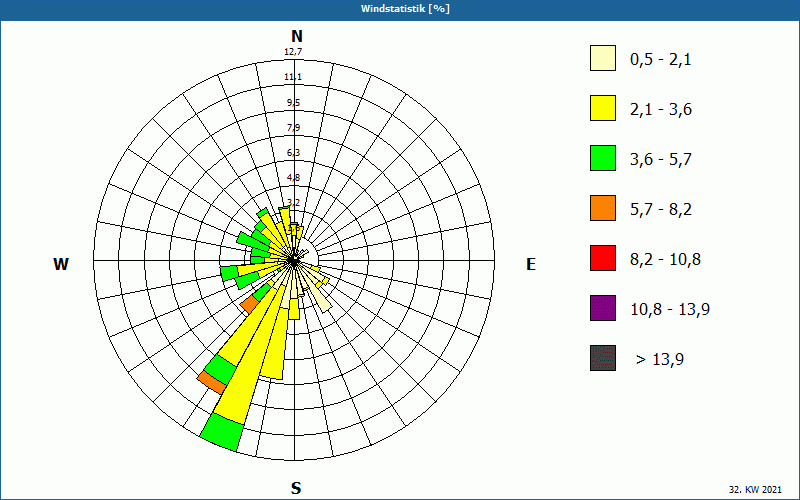Screen dimensions: 800x500
Task: Click the green tip of the longest south-southwest bar
Action: 221,433
